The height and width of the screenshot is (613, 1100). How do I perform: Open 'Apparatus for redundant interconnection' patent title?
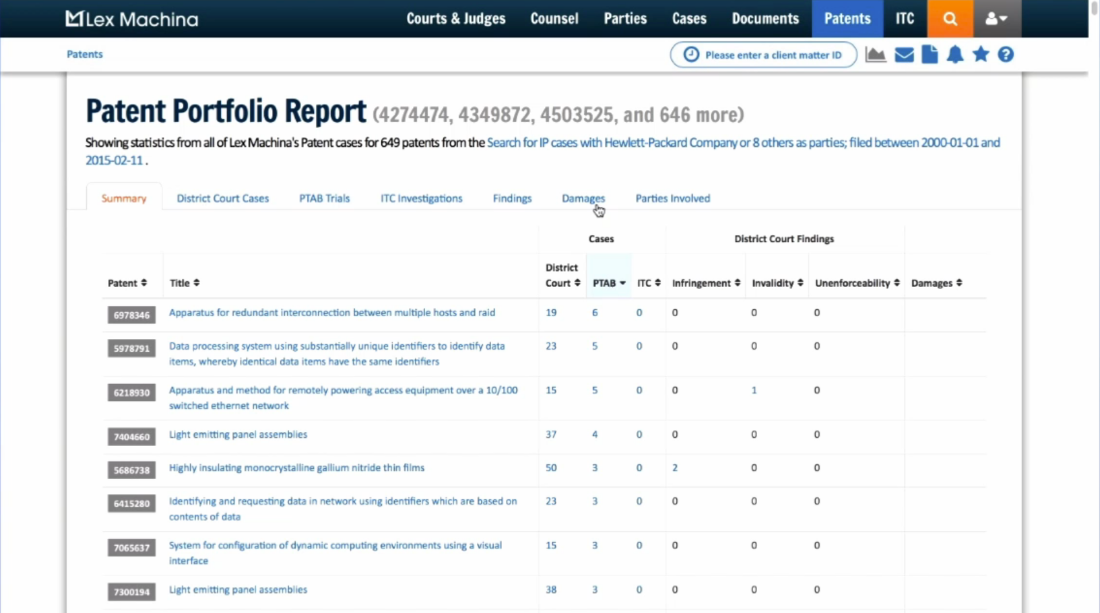click(x=332, y=313)
